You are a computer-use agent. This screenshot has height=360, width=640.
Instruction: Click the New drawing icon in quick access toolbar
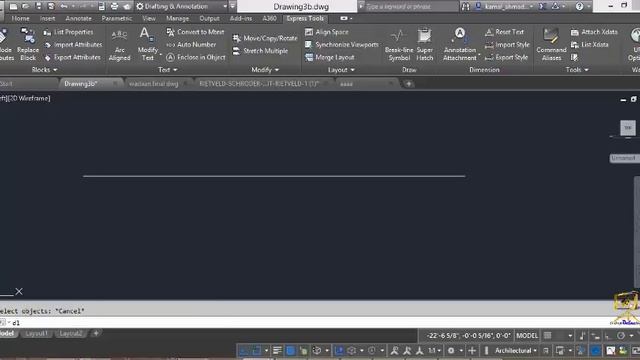tap(13, 6)
